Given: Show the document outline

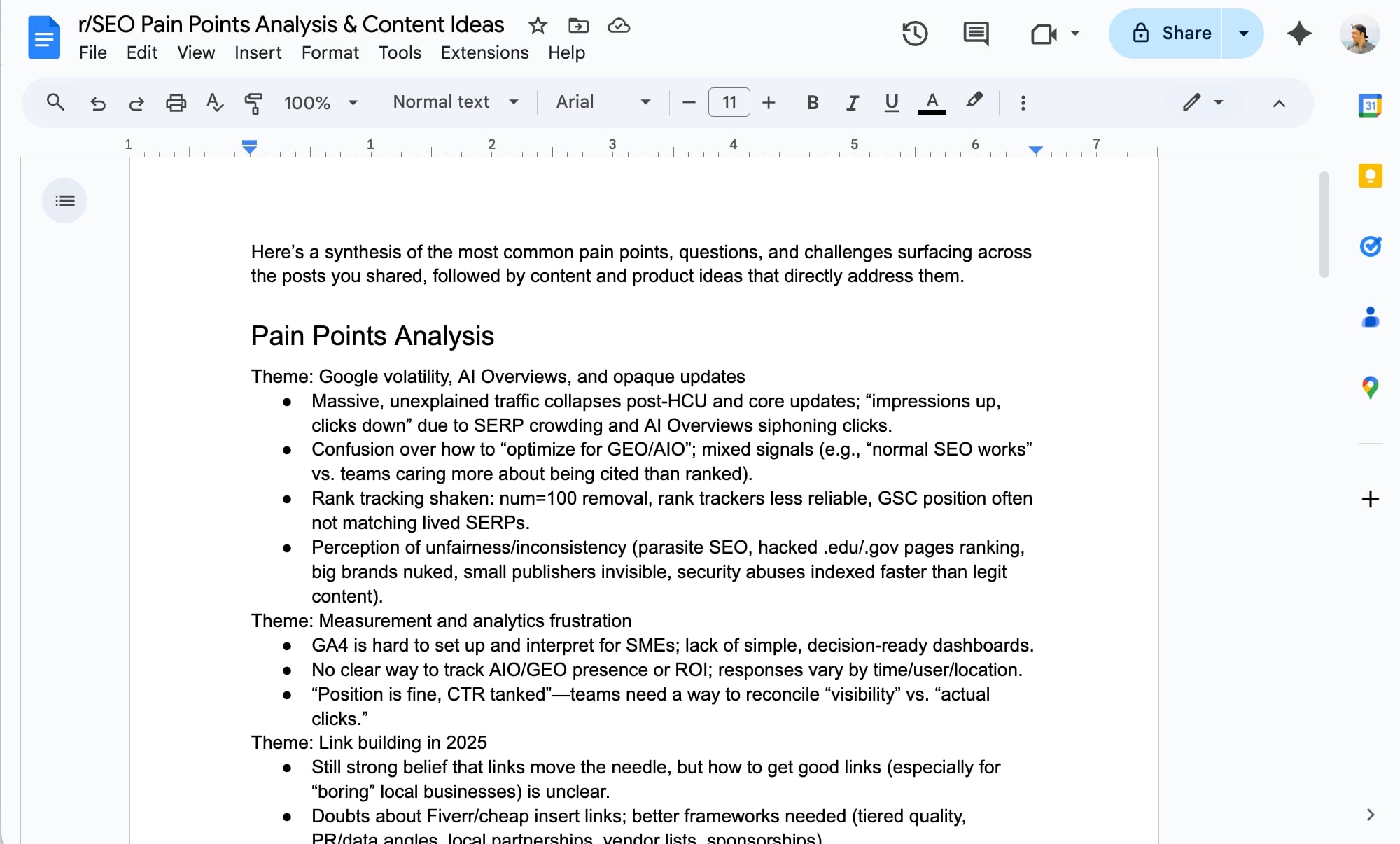Looking at the screenshot, I should (64, 200).
